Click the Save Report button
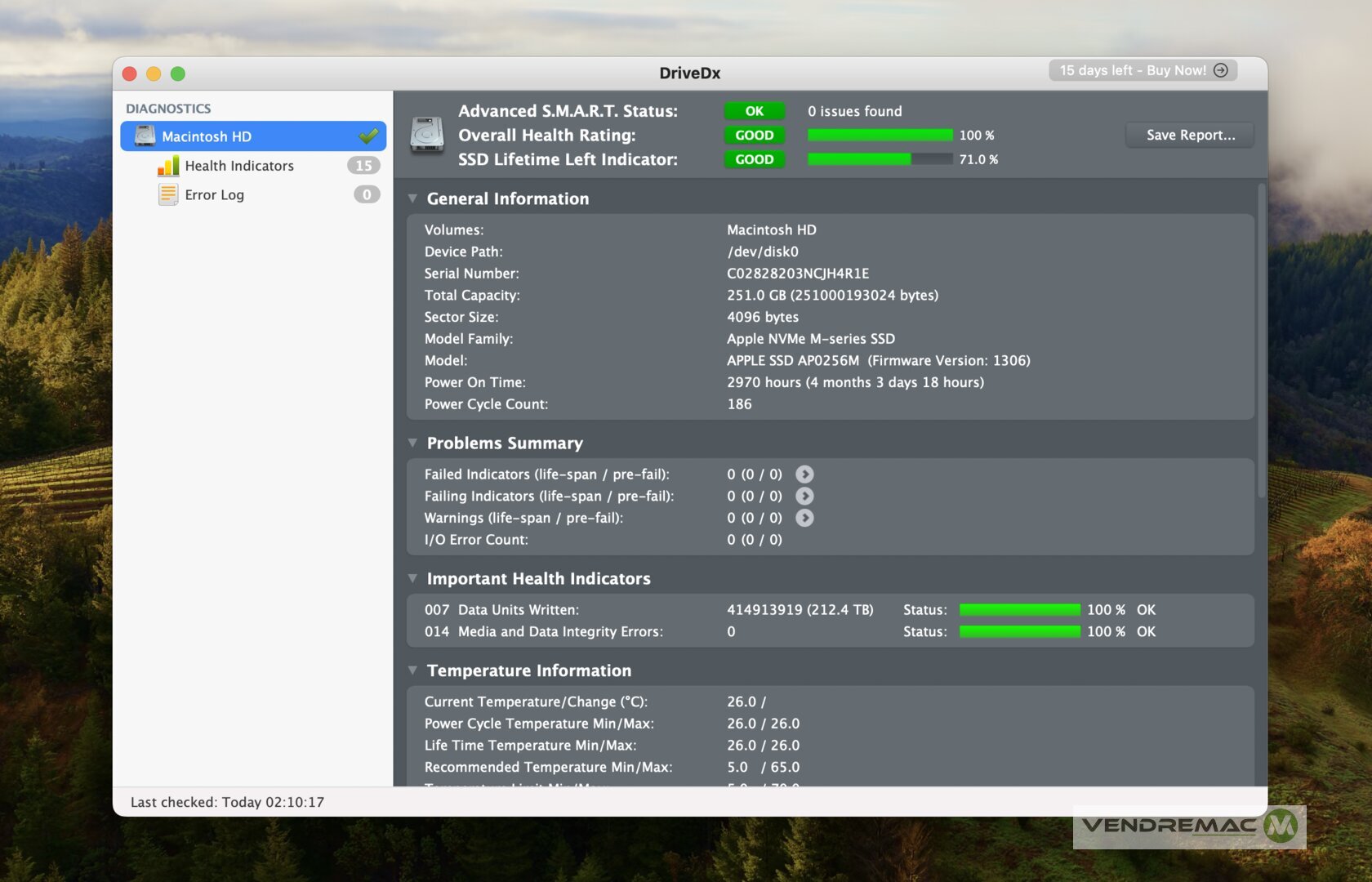The width and height of the screenshot is (1372, 882). (1190, 136)
